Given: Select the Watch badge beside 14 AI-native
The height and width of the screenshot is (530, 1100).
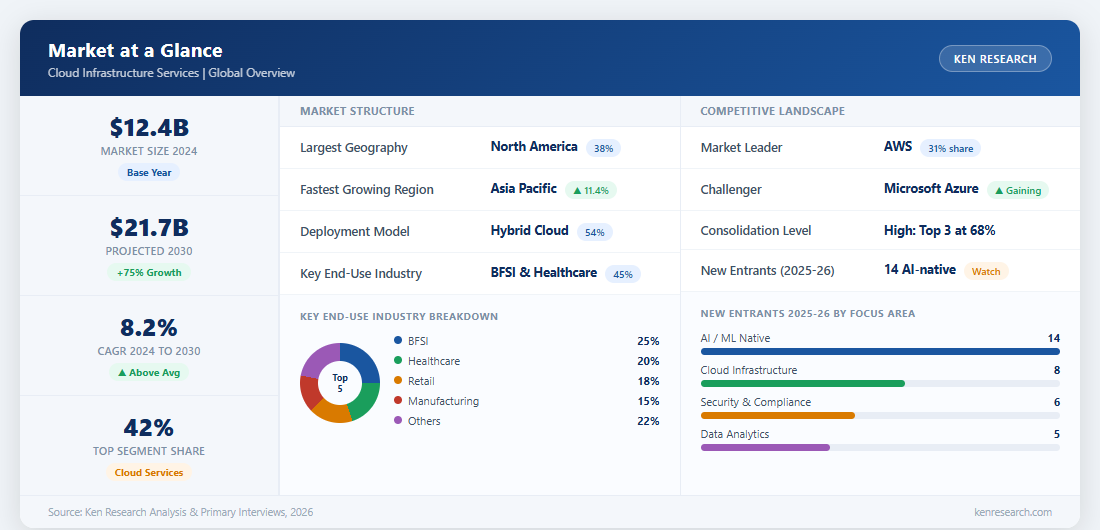Looking at the screenshot, I should pos(986,272).
